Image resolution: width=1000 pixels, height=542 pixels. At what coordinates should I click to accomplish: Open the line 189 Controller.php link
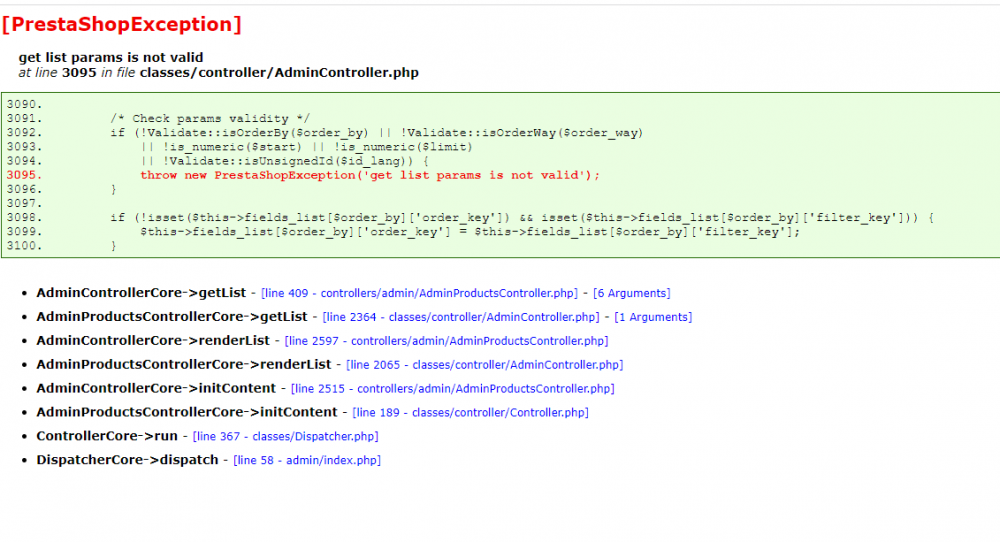point(471,413)
